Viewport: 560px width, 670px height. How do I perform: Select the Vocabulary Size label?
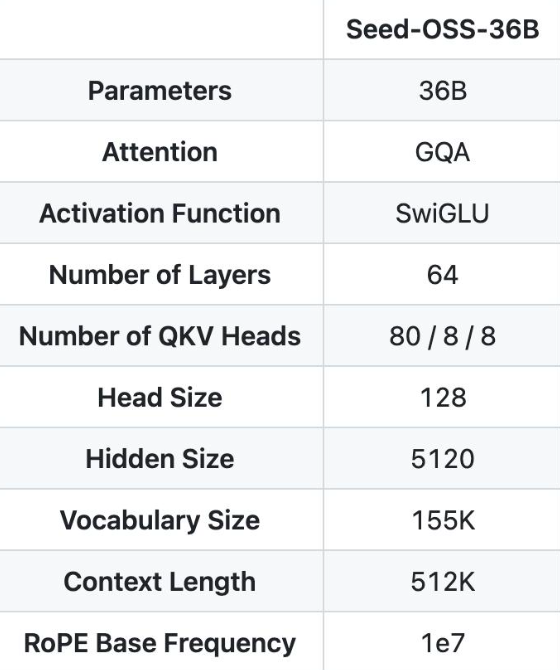pos(160,520)
